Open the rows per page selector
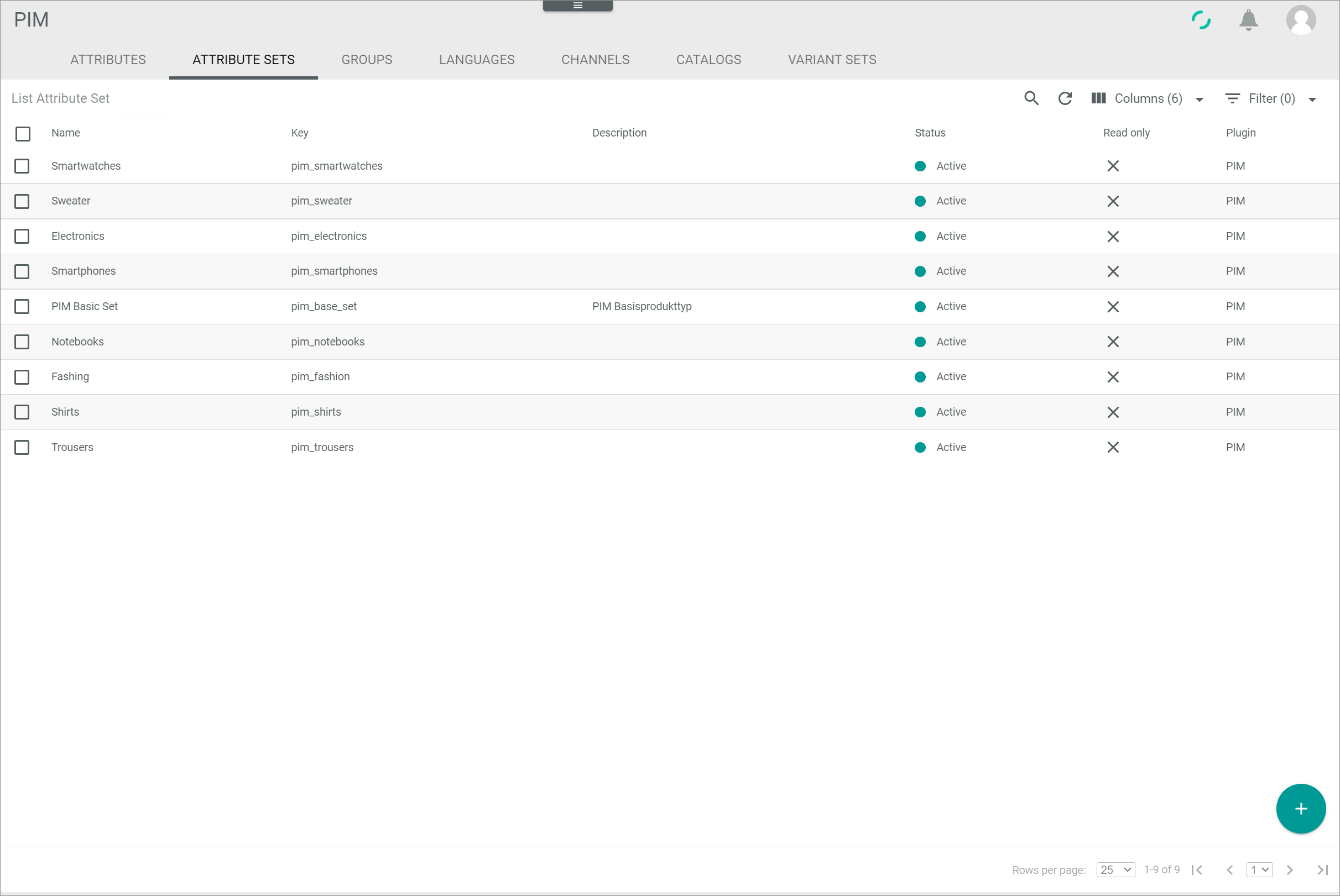 point(1115,869)
